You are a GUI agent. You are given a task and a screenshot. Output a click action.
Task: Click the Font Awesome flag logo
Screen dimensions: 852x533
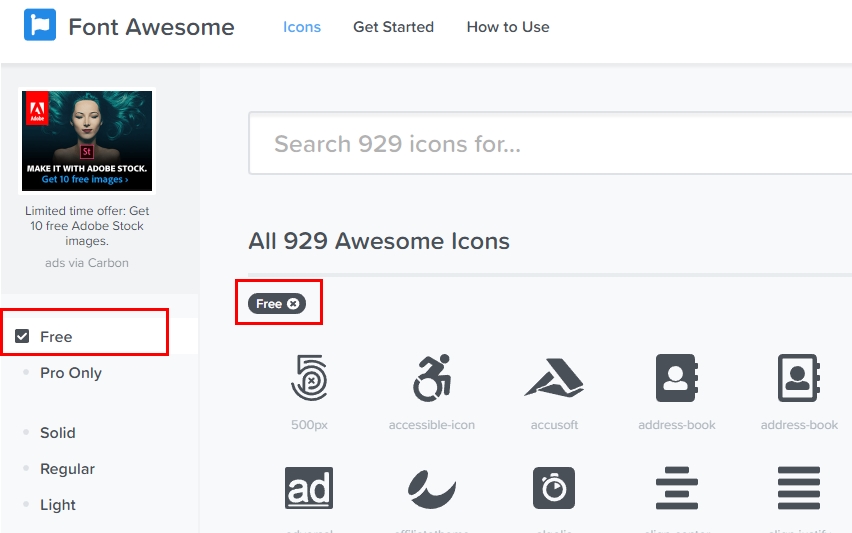tap(40, 26)
